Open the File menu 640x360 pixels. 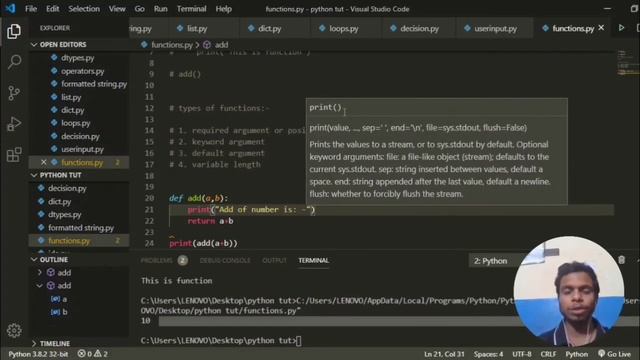31,9
